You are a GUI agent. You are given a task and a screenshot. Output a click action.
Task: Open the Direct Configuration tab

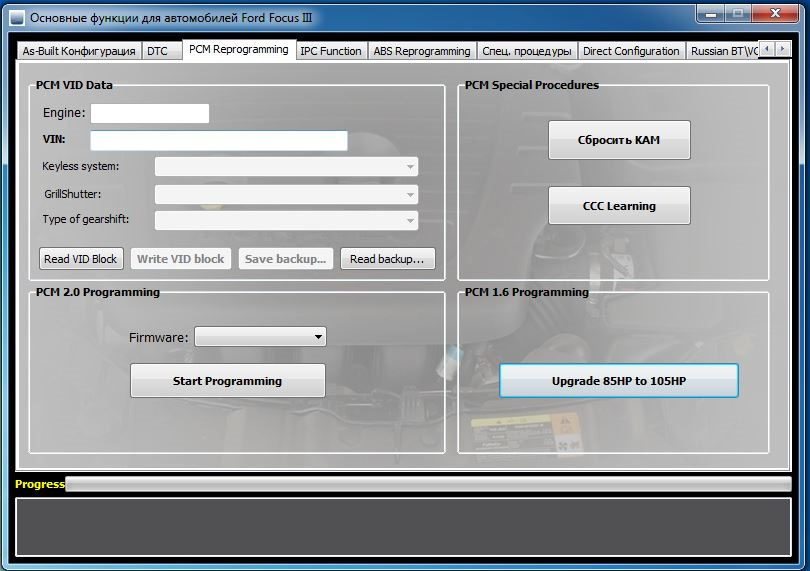pos(631,51)
